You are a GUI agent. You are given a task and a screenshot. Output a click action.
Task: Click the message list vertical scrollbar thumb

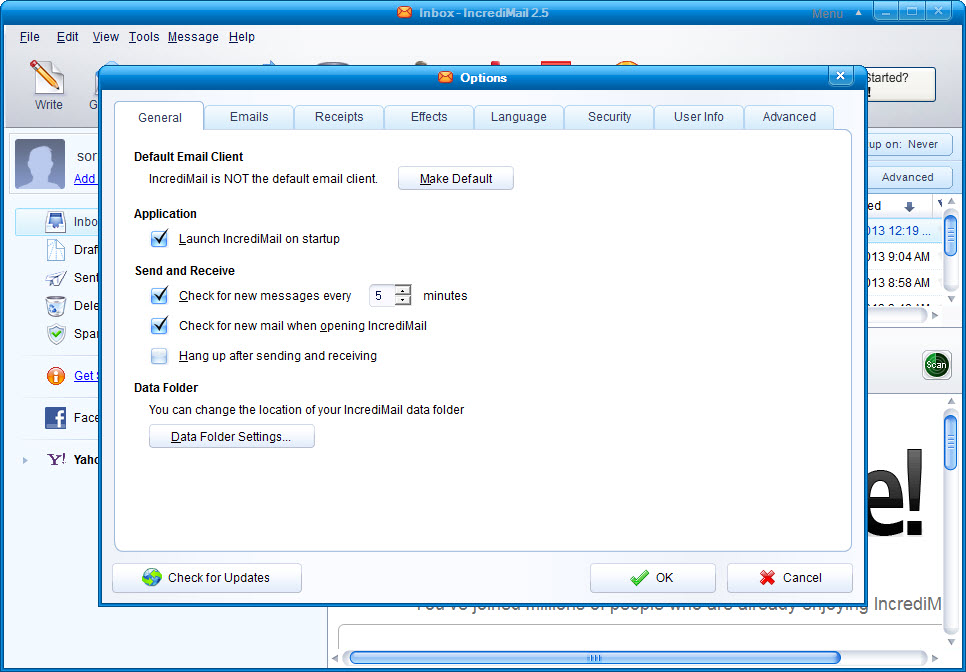coord(951,235)
